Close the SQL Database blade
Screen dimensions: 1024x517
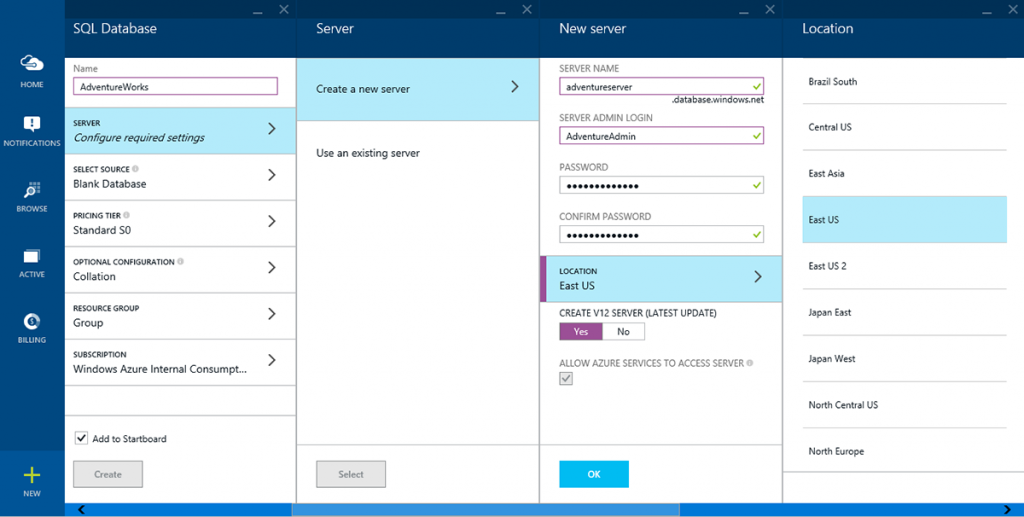tap(283, 9)
